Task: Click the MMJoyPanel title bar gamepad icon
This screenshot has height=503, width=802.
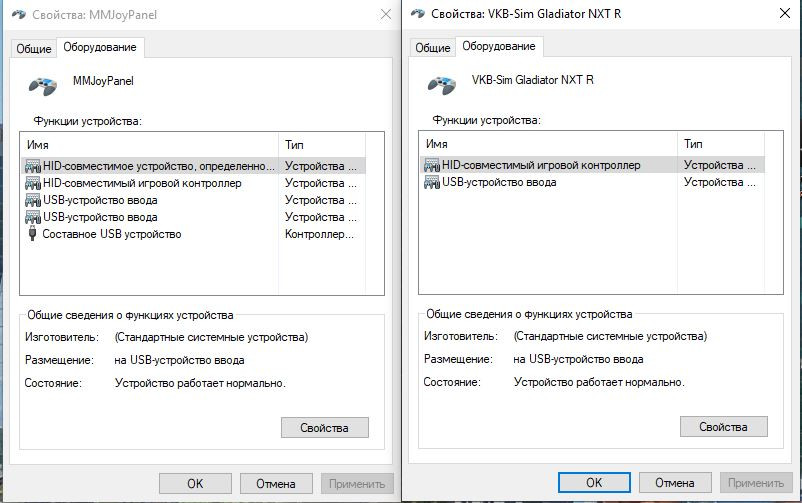Action: click(19, 14)
